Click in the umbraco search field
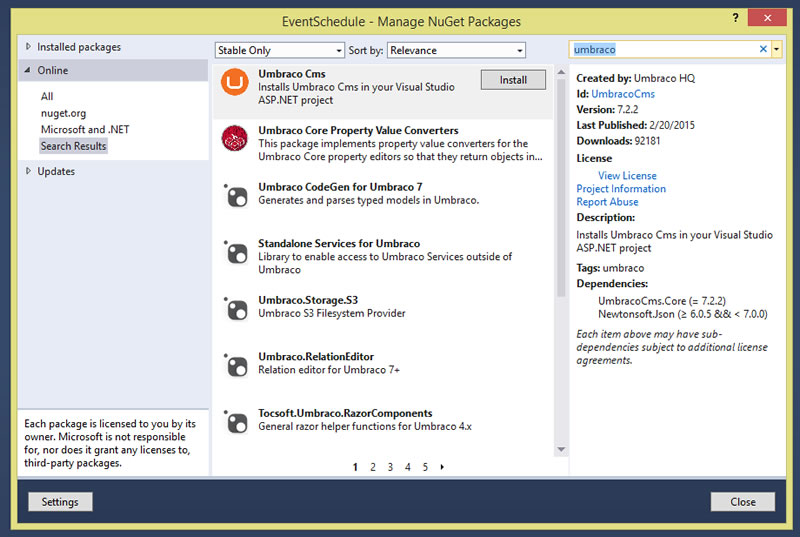 click(663, 49)
